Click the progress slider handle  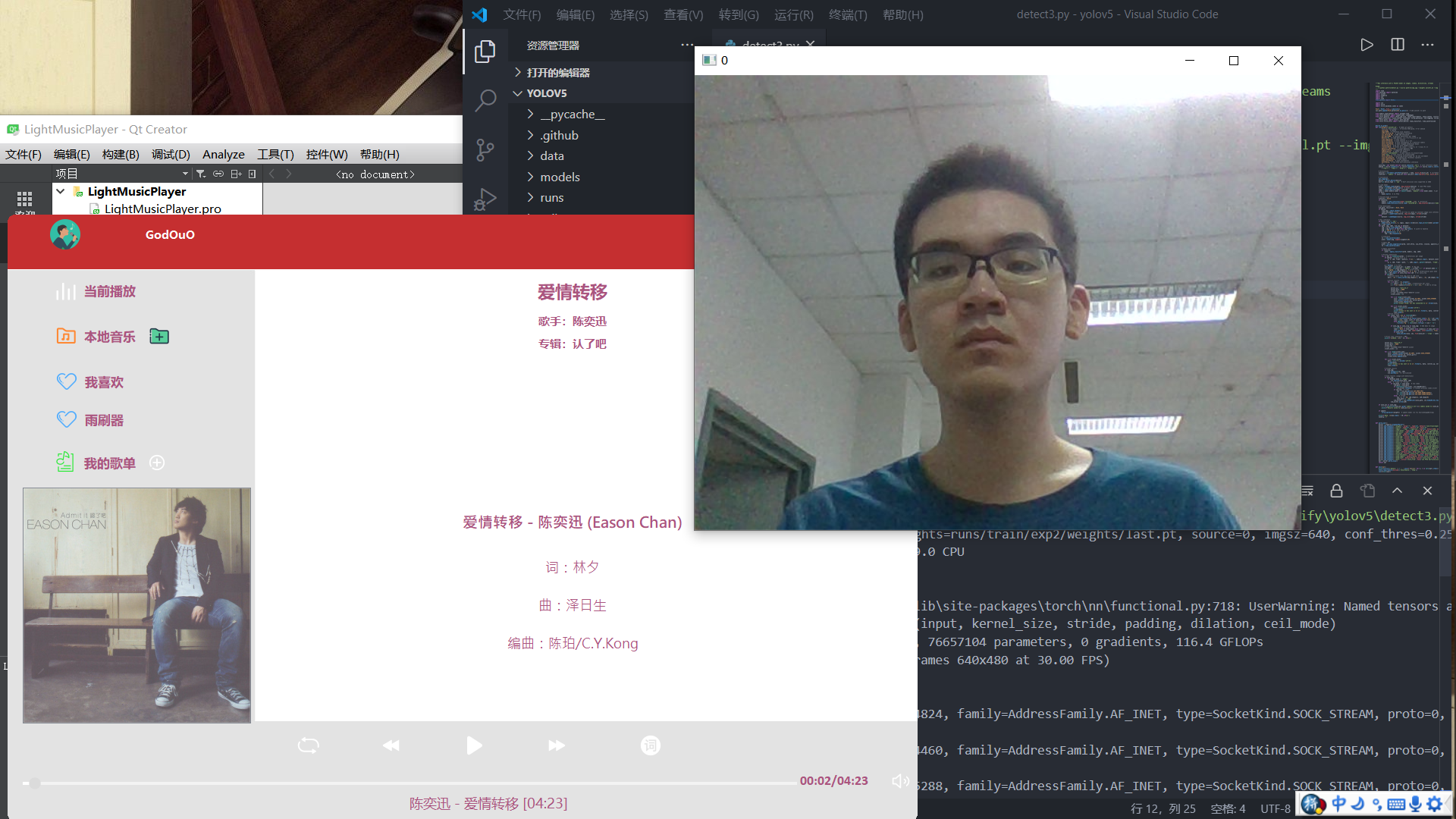coord(35,783)
